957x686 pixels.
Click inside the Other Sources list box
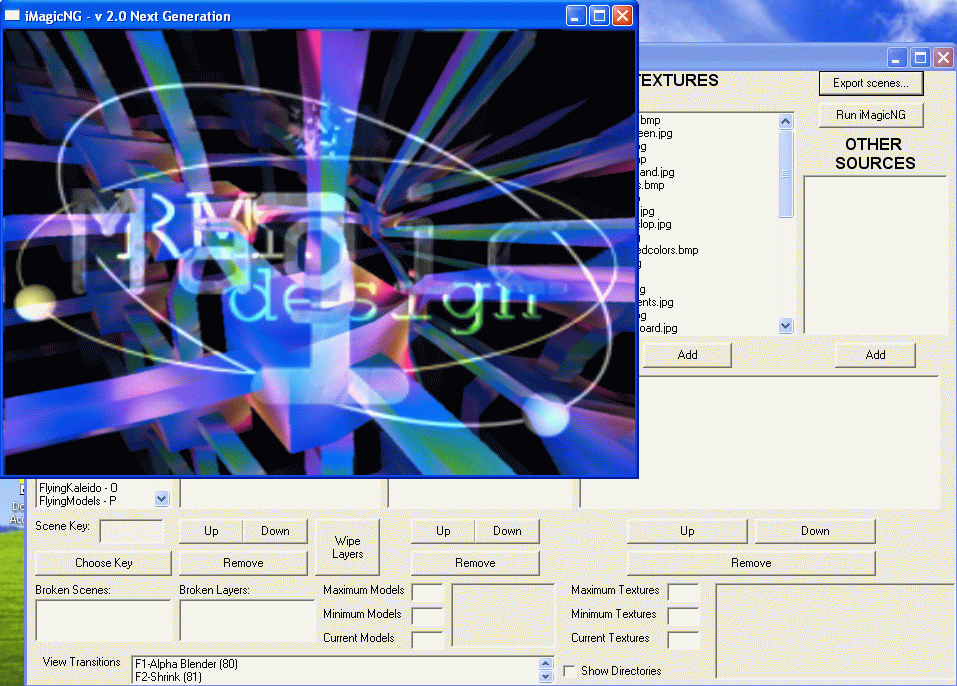875,255
